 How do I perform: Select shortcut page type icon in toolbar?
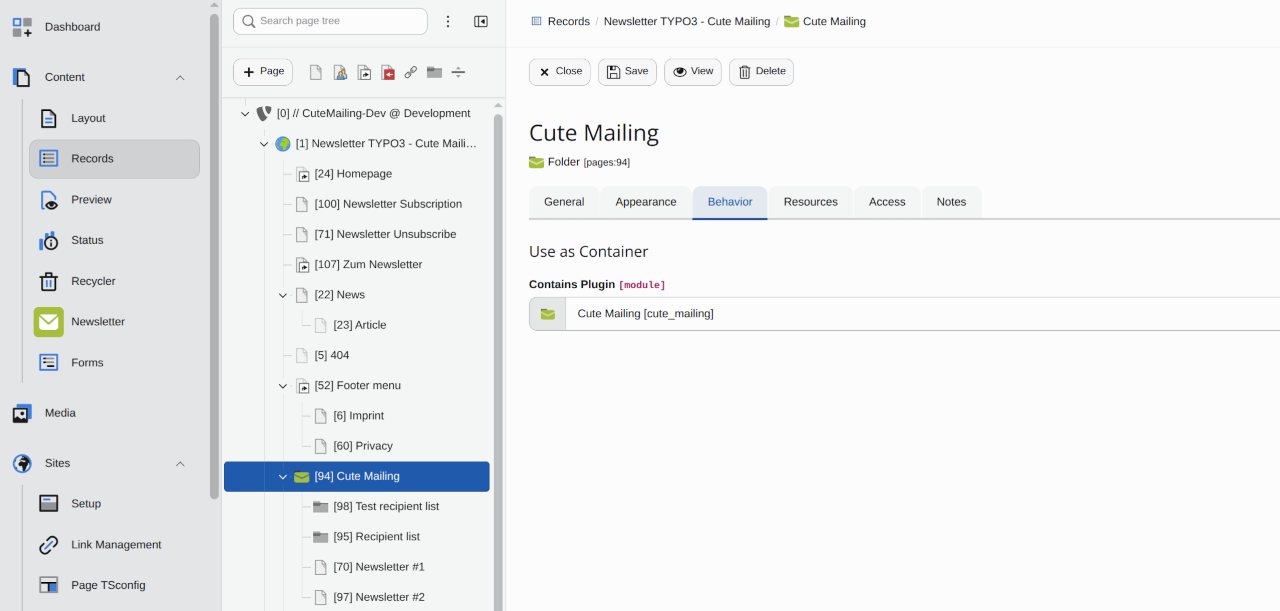[364, 72]
